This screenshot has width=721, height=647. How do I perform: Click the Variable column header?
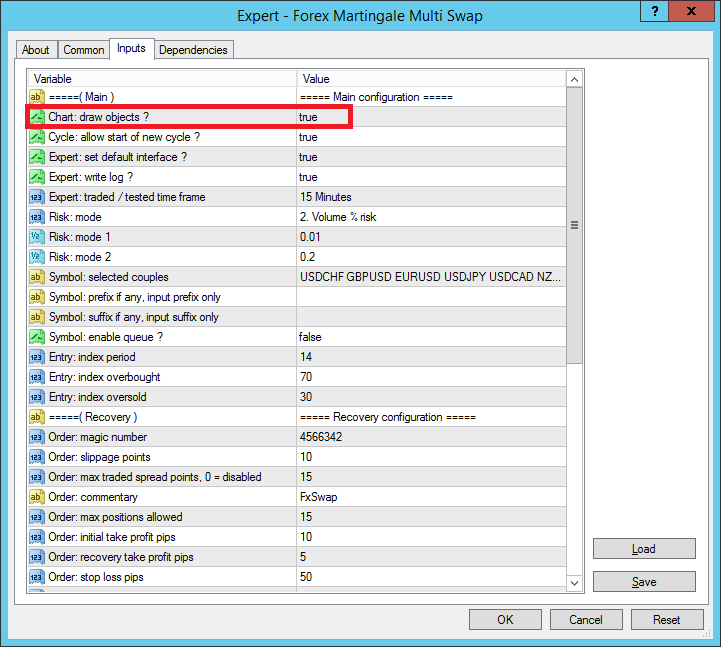pyautogui.click(x=162, y=79)
